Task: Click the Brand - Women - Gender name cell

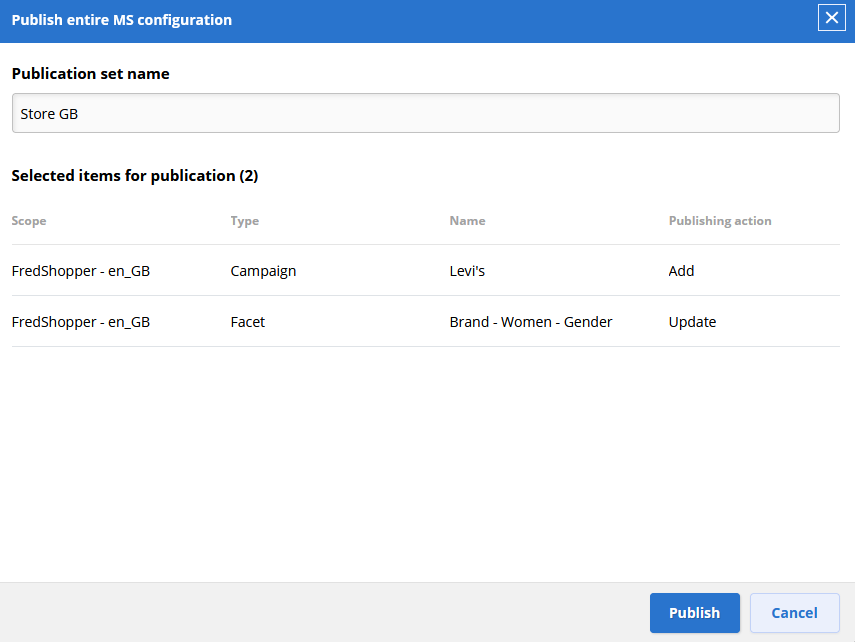Action: (x=531, y=321)
